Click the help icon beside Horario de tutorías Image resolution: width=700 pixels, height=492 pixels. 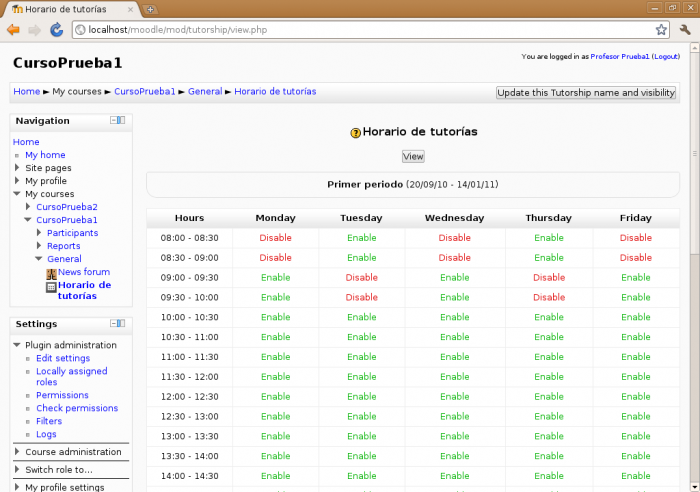point(355,132)
